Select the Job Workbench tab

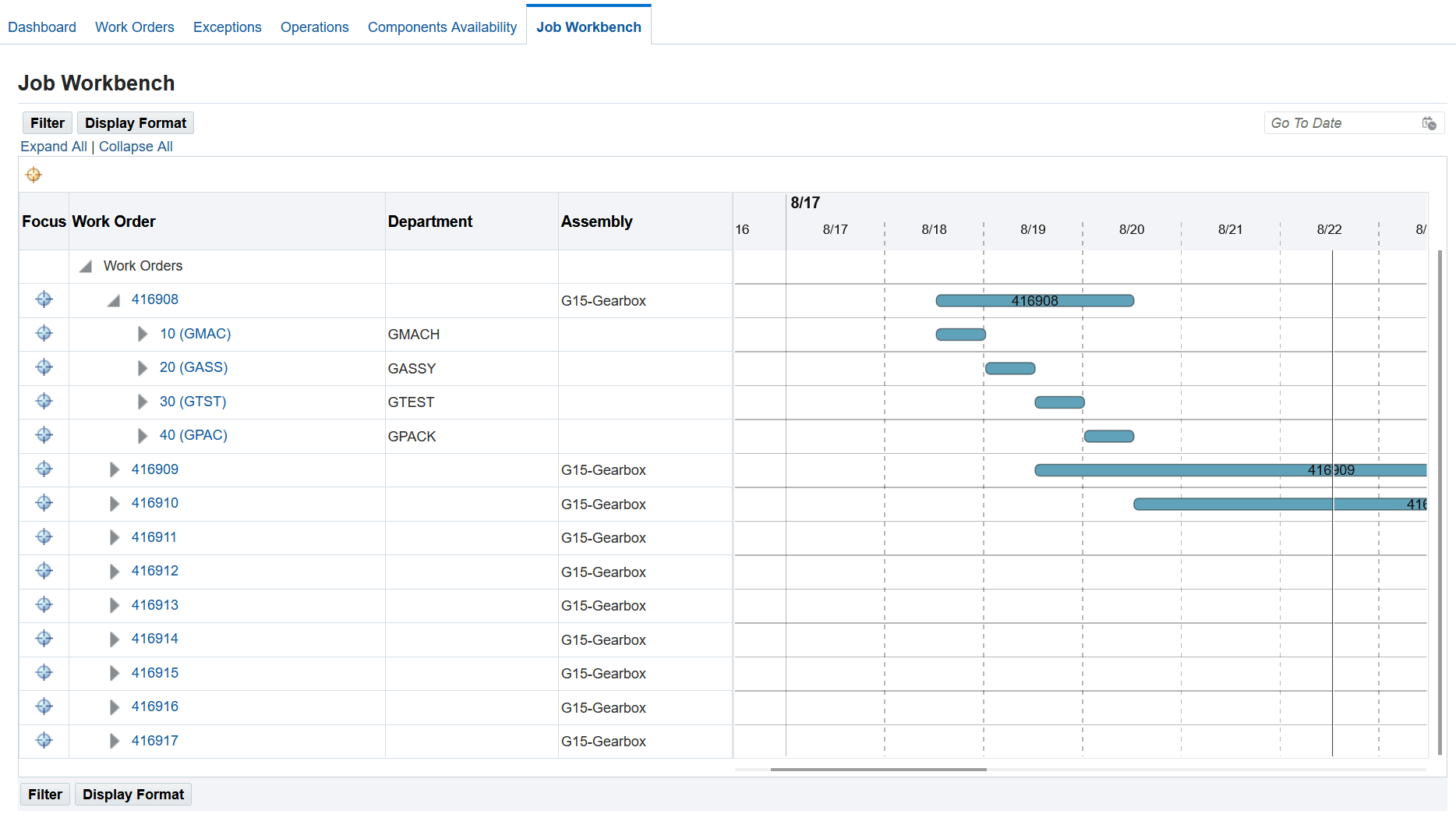point(588,27)
